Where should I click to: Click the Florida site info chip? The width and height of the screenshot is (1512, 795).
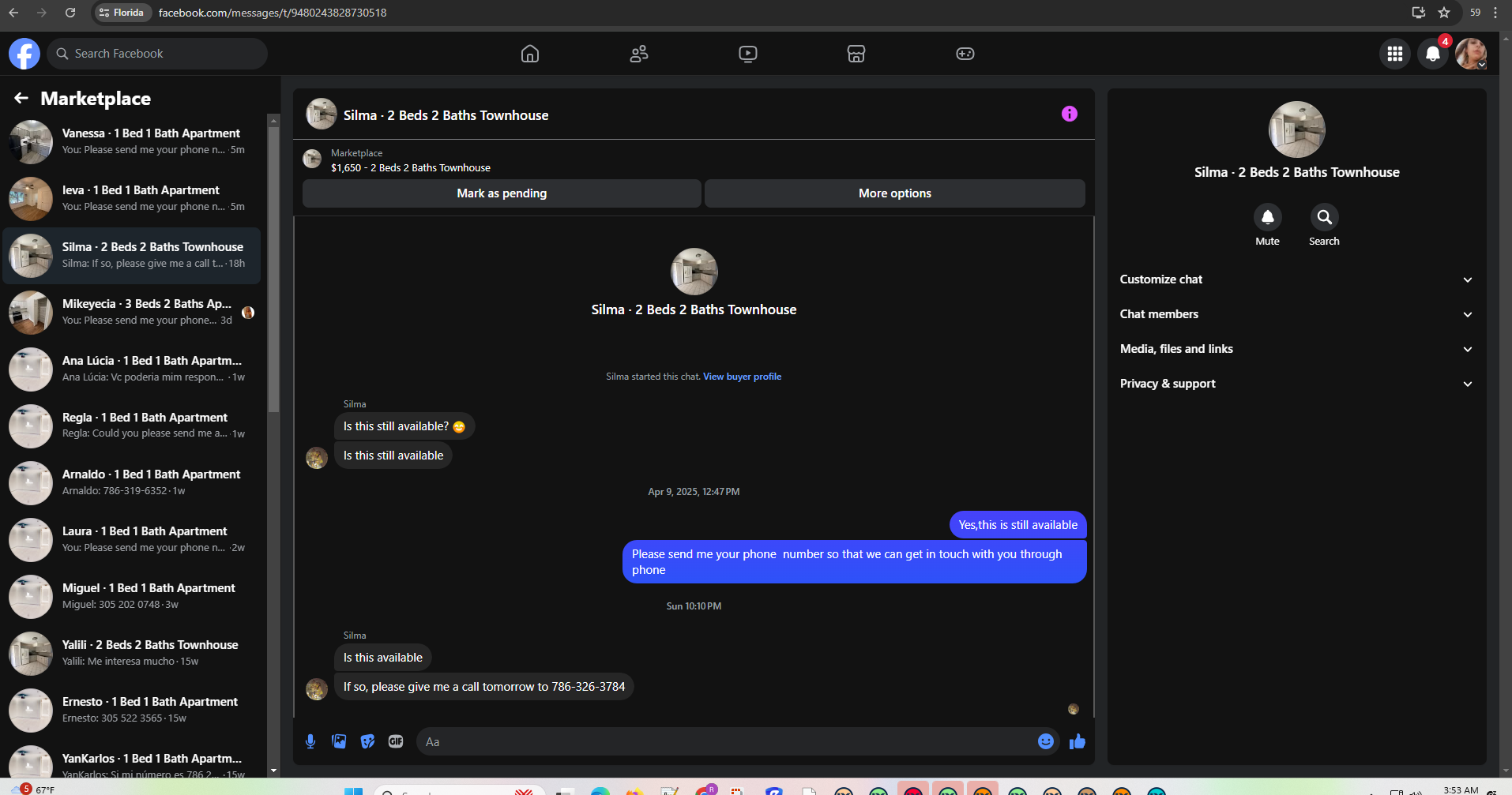pos(122,13)
